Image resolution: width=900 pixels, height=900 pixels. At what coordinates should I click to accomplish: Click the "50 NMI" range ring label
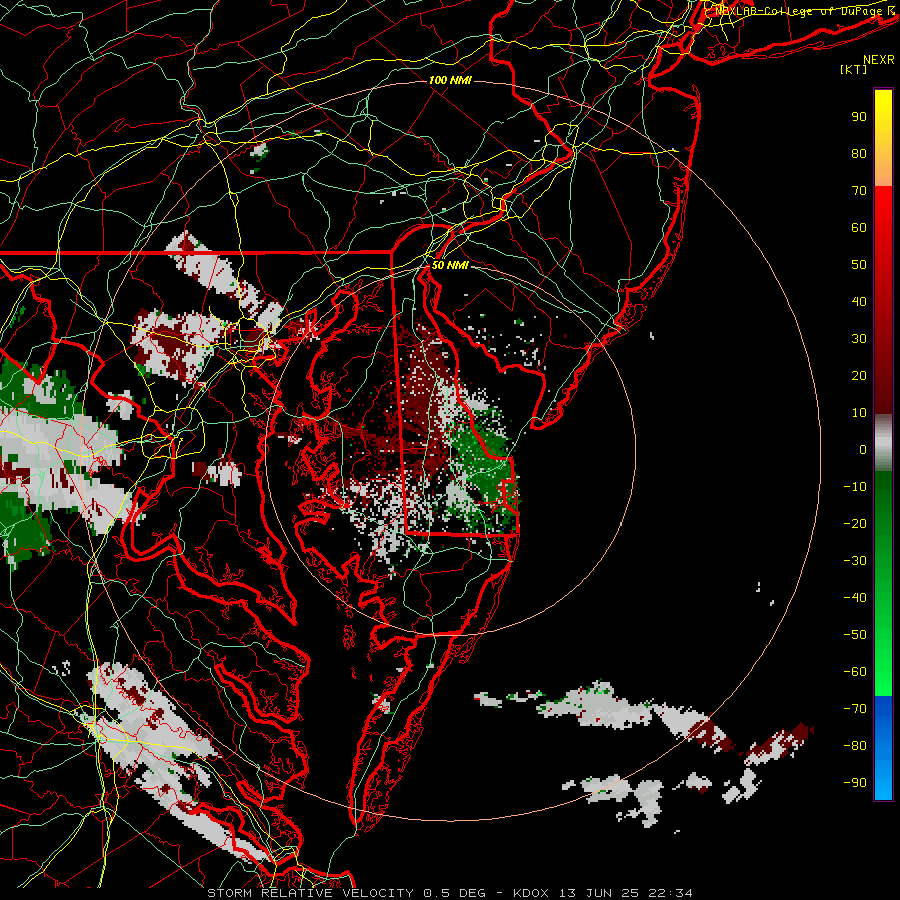450,265
